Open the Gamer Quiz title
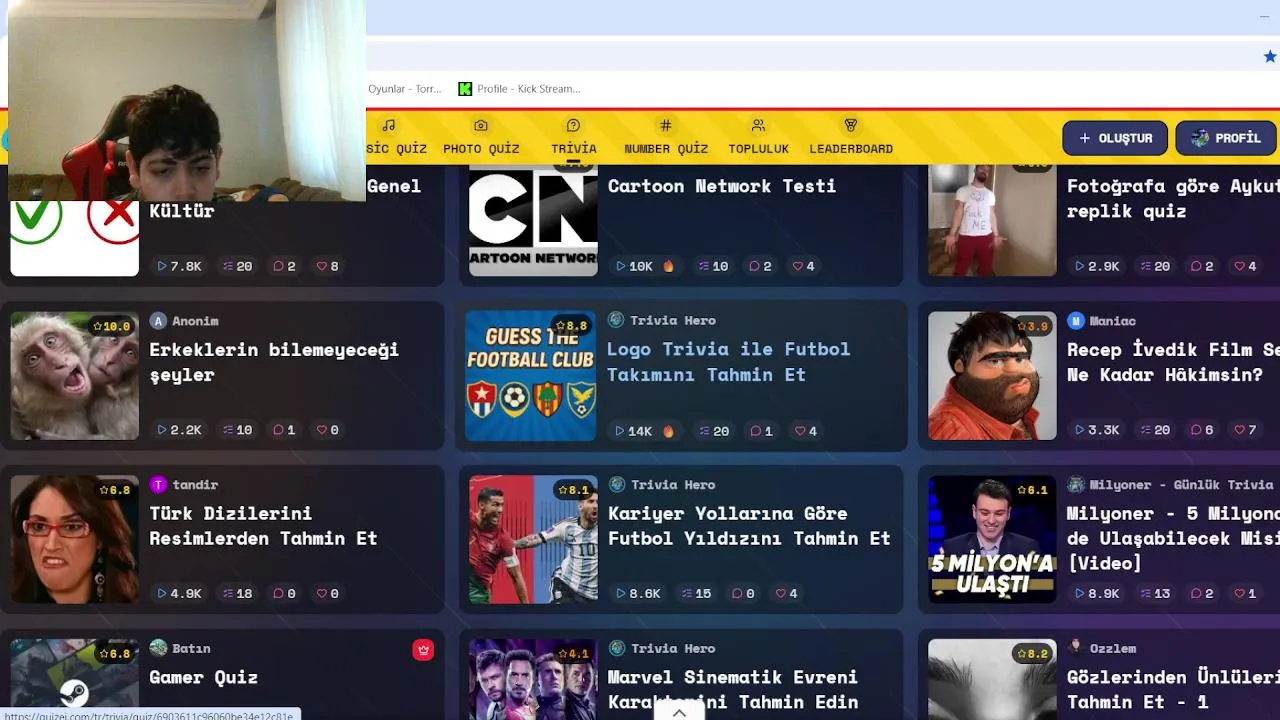1280x720 pixels. click(204, 677)
